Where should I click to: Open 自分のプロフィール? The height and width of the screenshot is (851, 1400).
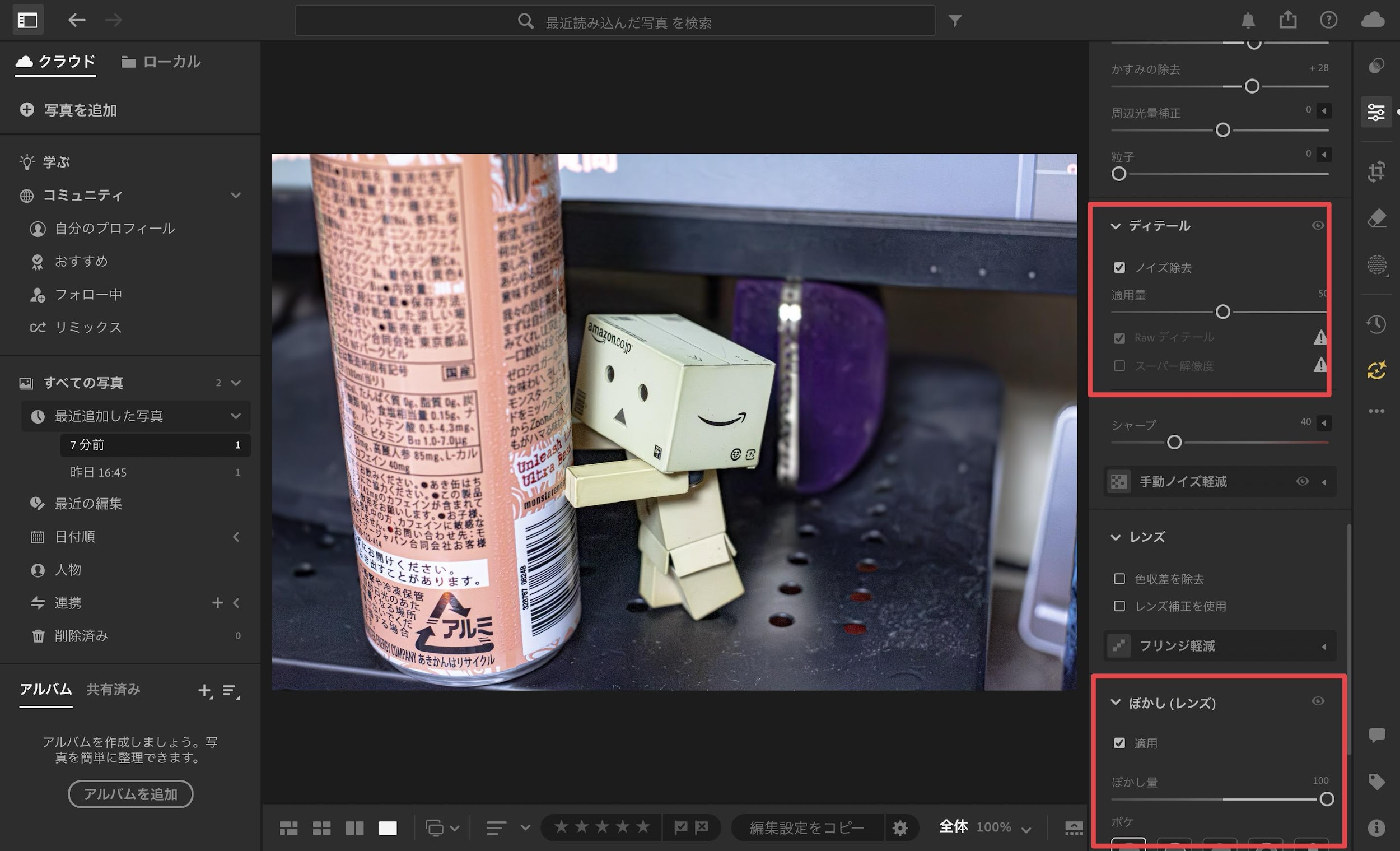[103, 229]
